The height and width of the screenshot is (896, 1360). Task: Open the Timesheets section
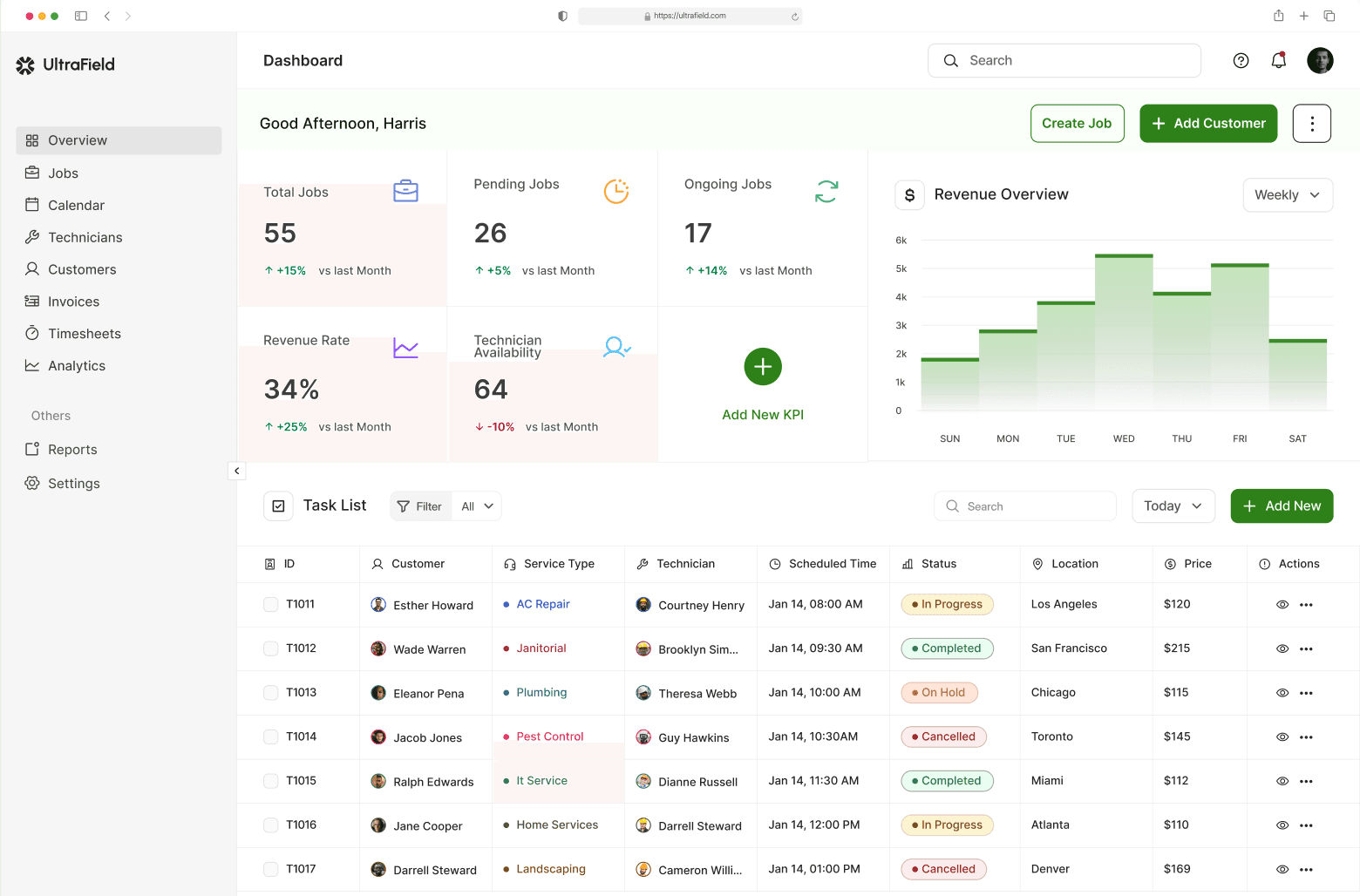pos(83,333)
